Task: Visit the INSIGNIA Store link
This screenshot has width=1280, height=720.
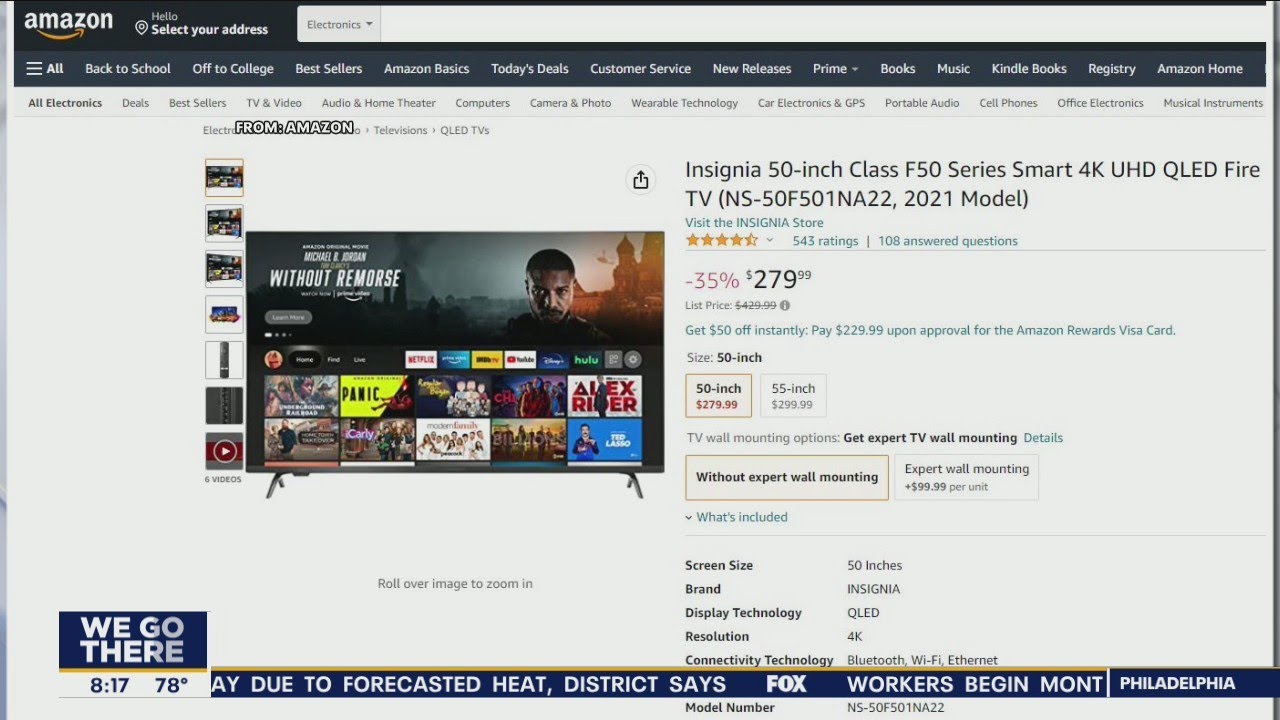Action: tap(754, 223)
